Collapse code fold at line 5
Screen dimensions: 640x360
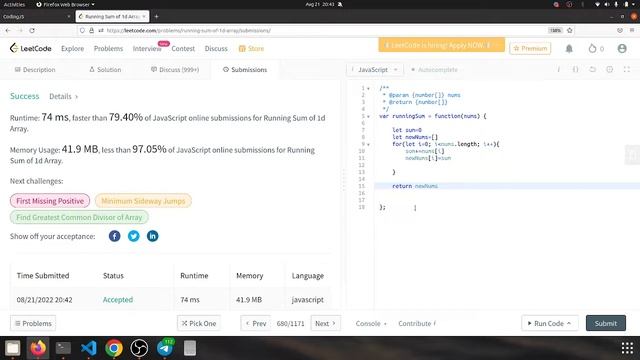point(368,116)
